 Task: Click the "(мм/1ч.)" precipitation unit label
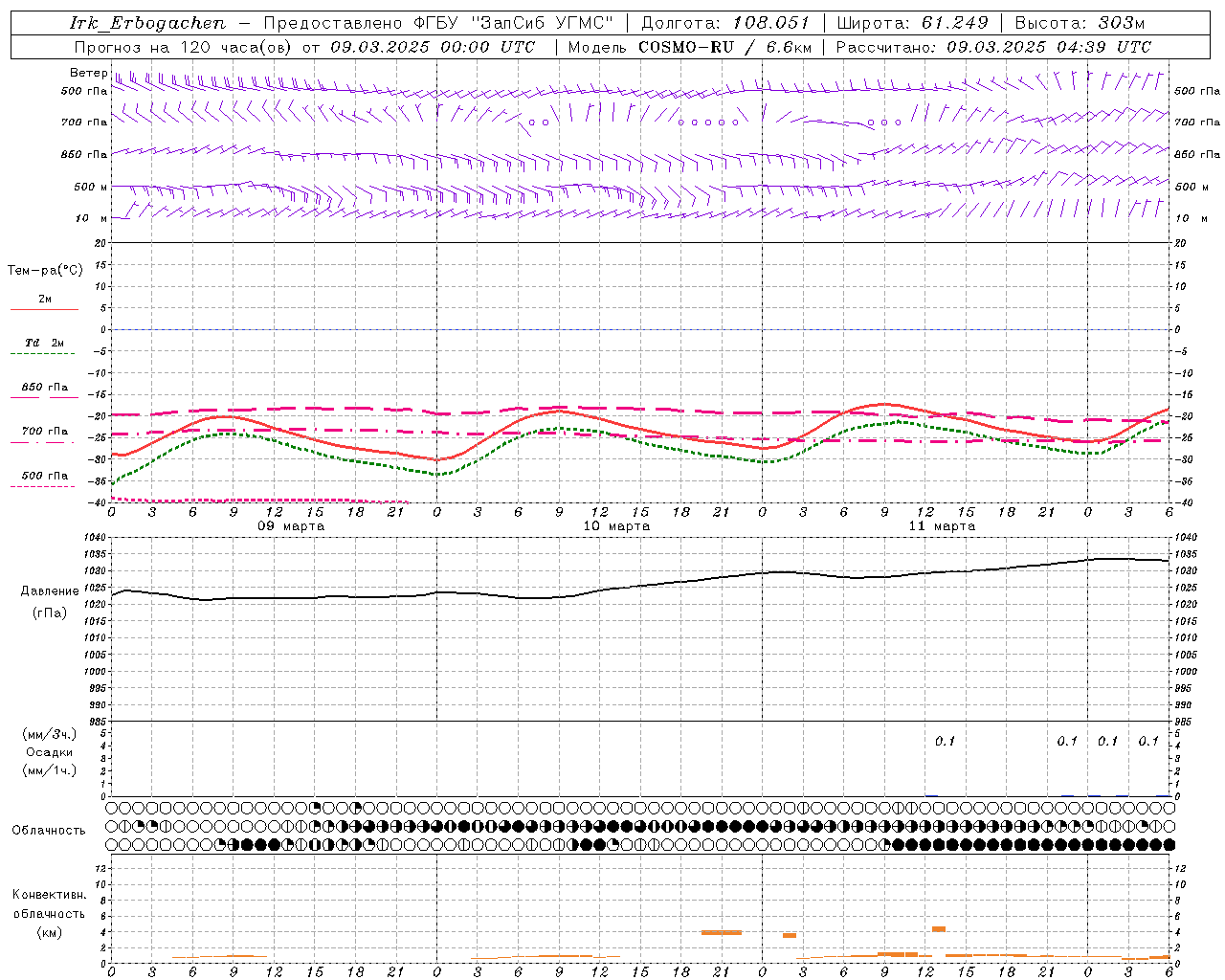(x=49, y=770)
